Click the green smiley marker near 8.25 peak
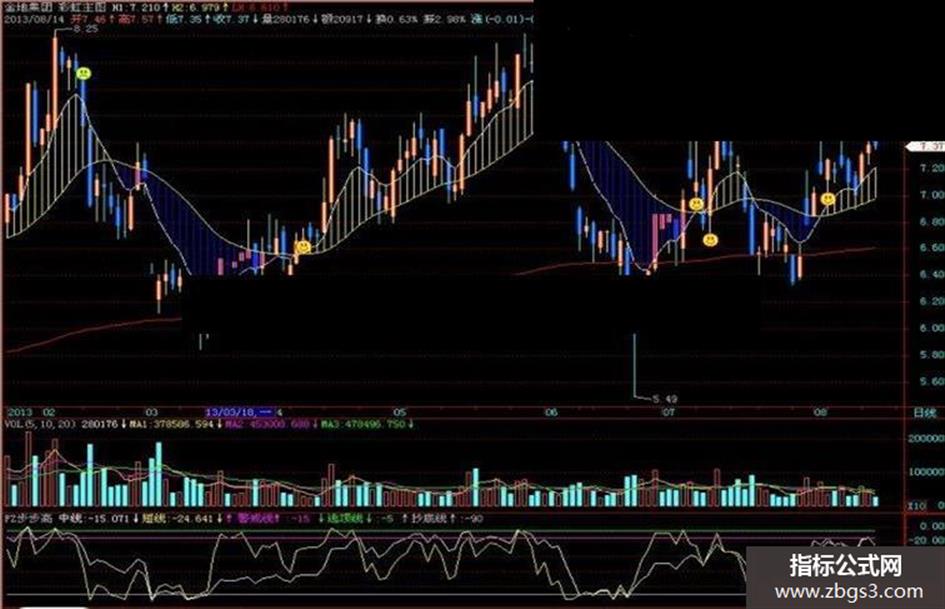The height and width of the screenshot is (609, 945). coord(83,74)
